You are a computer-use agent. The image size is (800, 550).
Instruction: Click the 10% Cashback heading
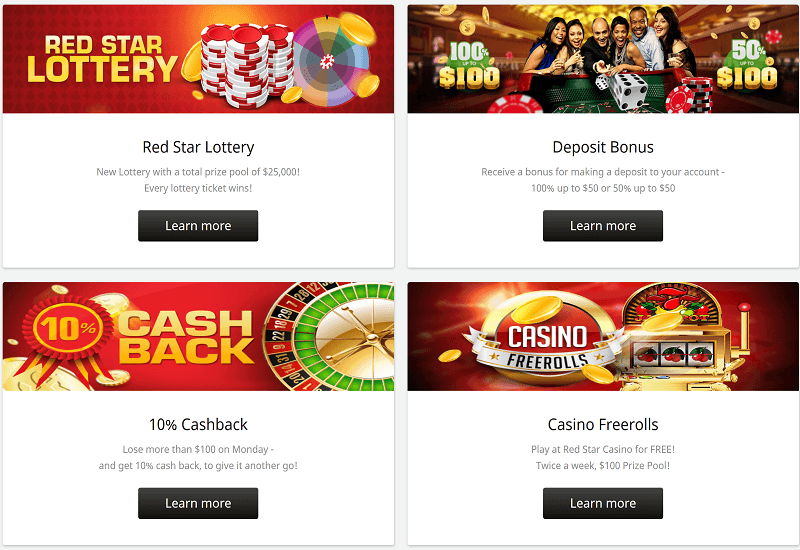(x=198, y=424)
